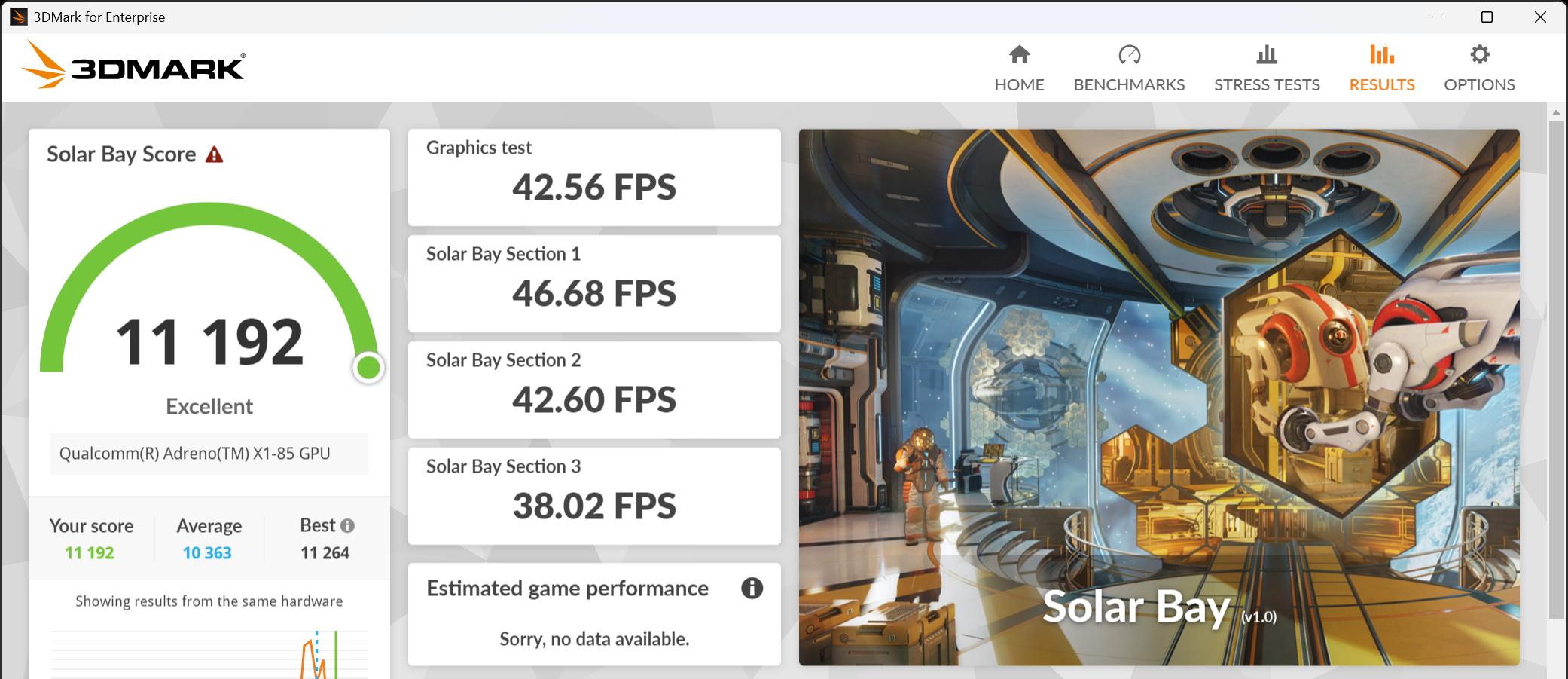Click the 3DMark logo
This screenshot has height=679, width=1568.
tap(133, 66)
